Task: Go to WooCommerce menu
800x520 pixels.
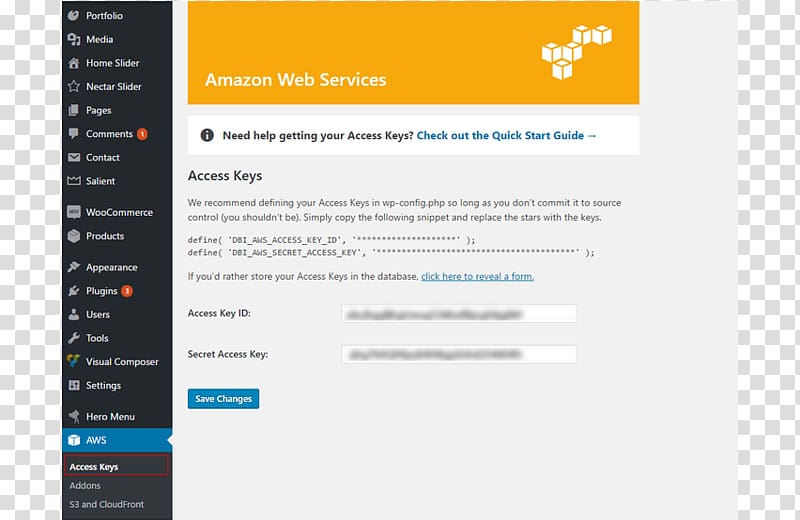Action: click(x=119, y=212)
